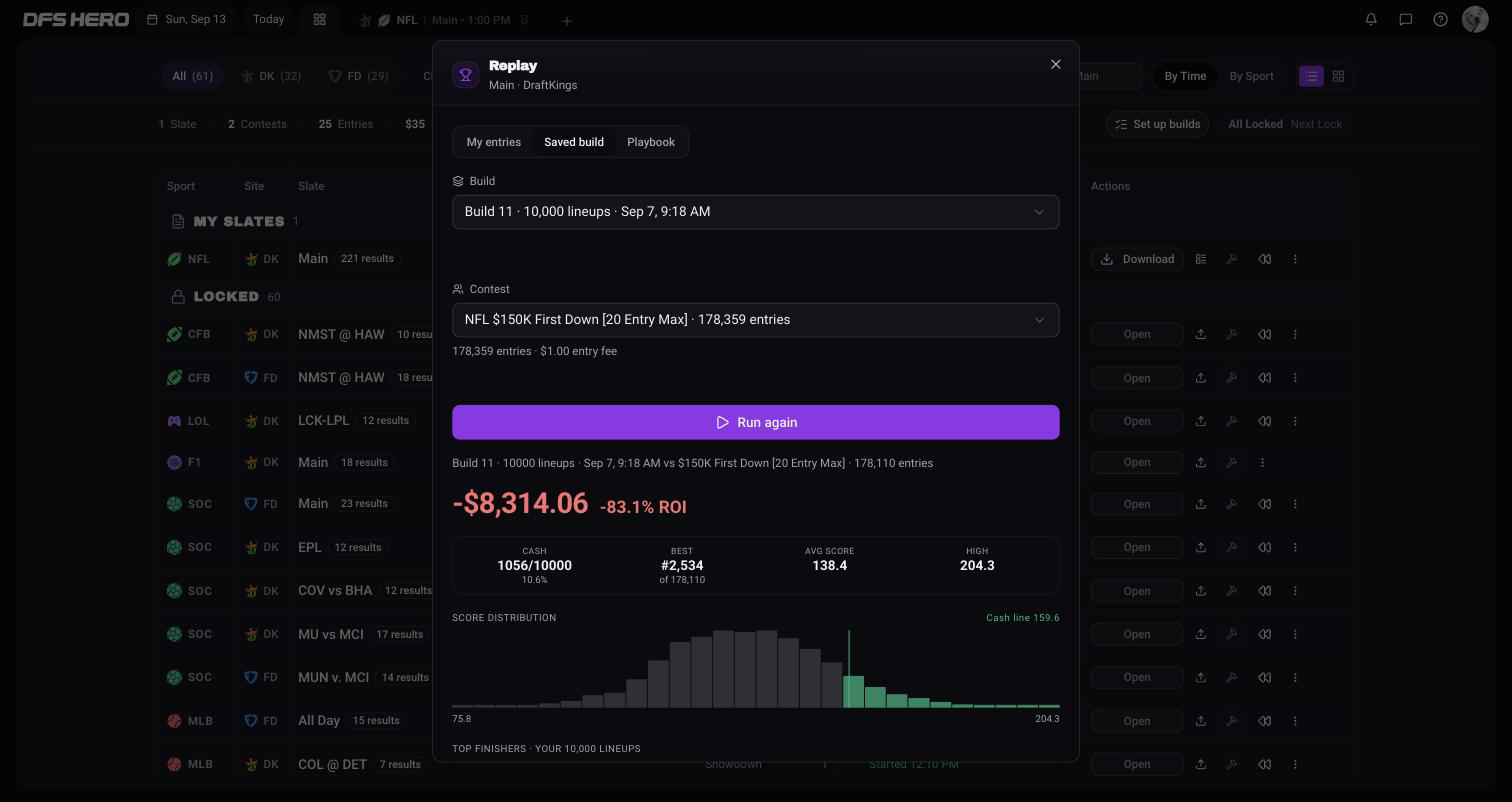Expand the Build 11 dropdown

(x=755, y=212)
